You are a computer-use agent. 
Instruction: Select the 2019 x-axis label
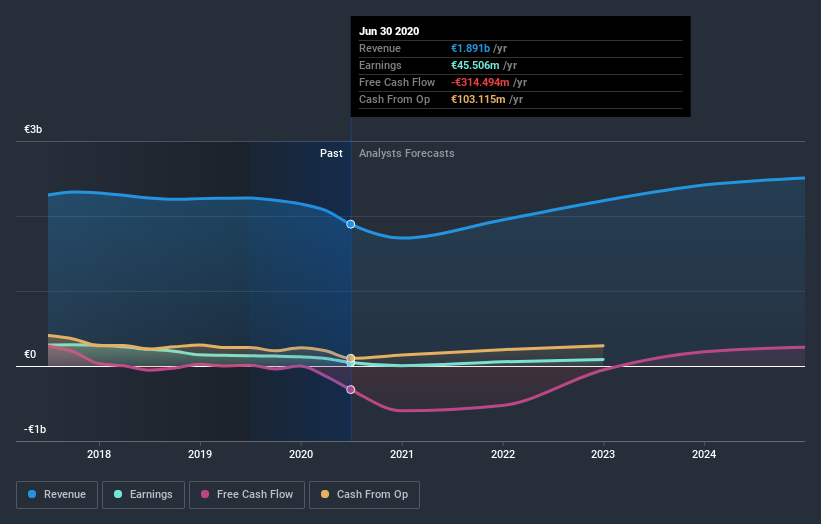pos(200,454)
